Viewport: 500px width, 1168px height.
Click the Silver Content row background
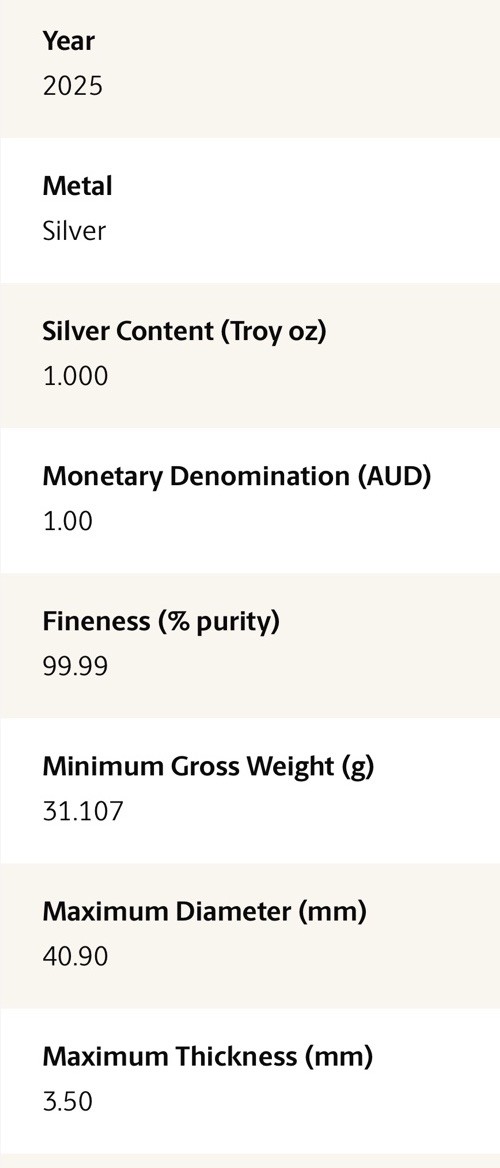(250, 355)
